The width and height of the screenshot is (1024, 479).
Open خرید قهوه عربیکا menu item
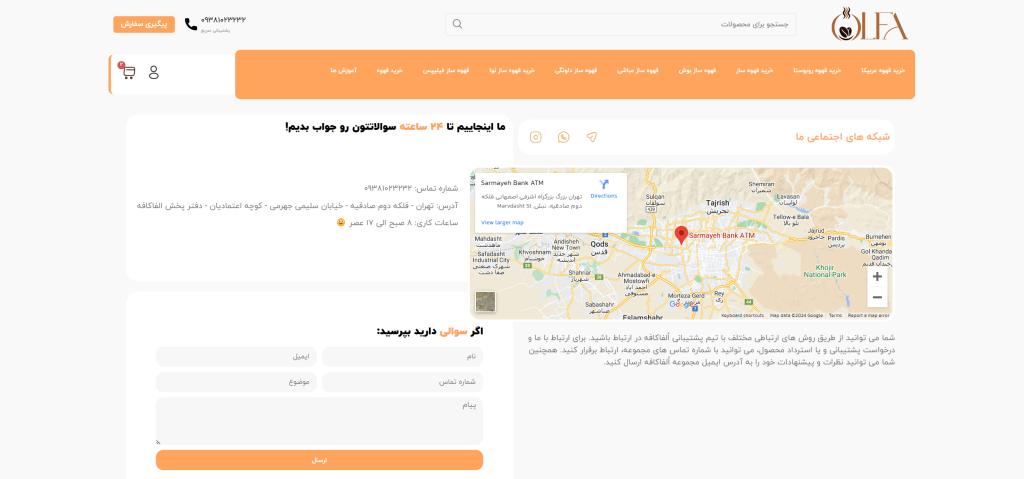(884, 69)
